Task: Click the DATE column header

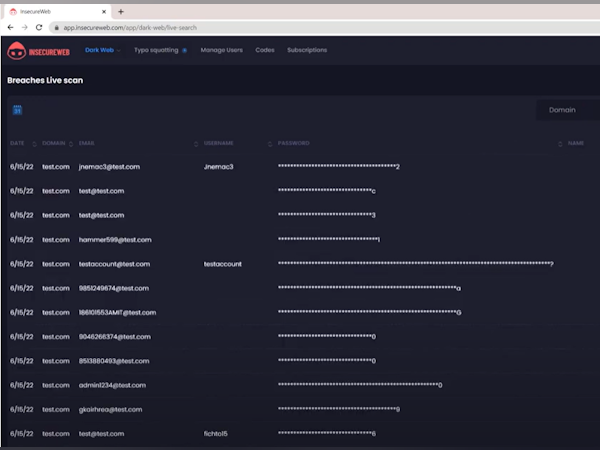Action: point(17,143)
